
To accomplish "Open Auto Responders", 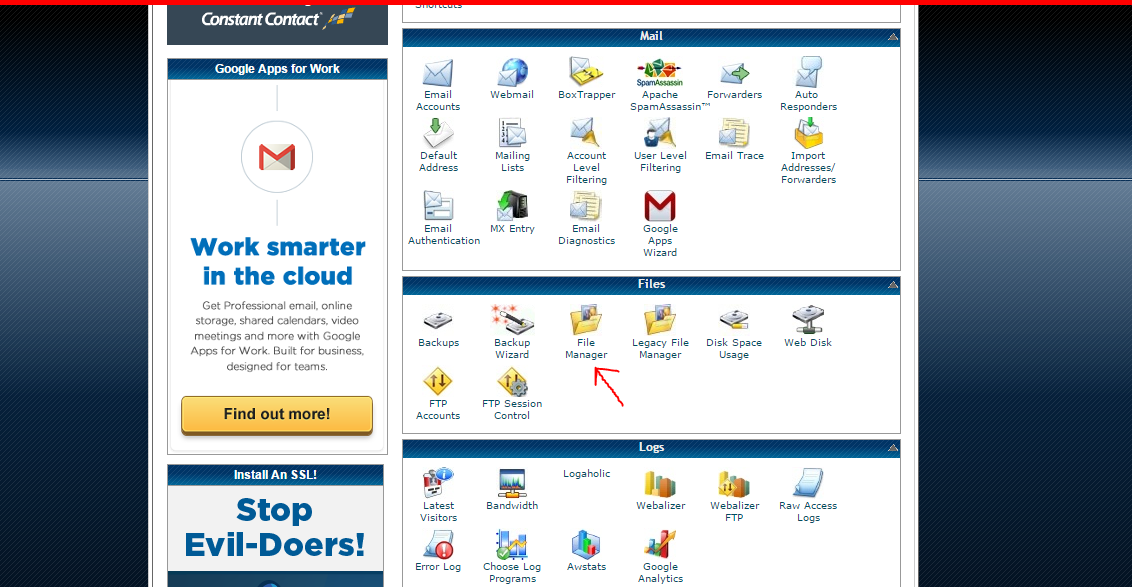I will (x=808, y=85).
